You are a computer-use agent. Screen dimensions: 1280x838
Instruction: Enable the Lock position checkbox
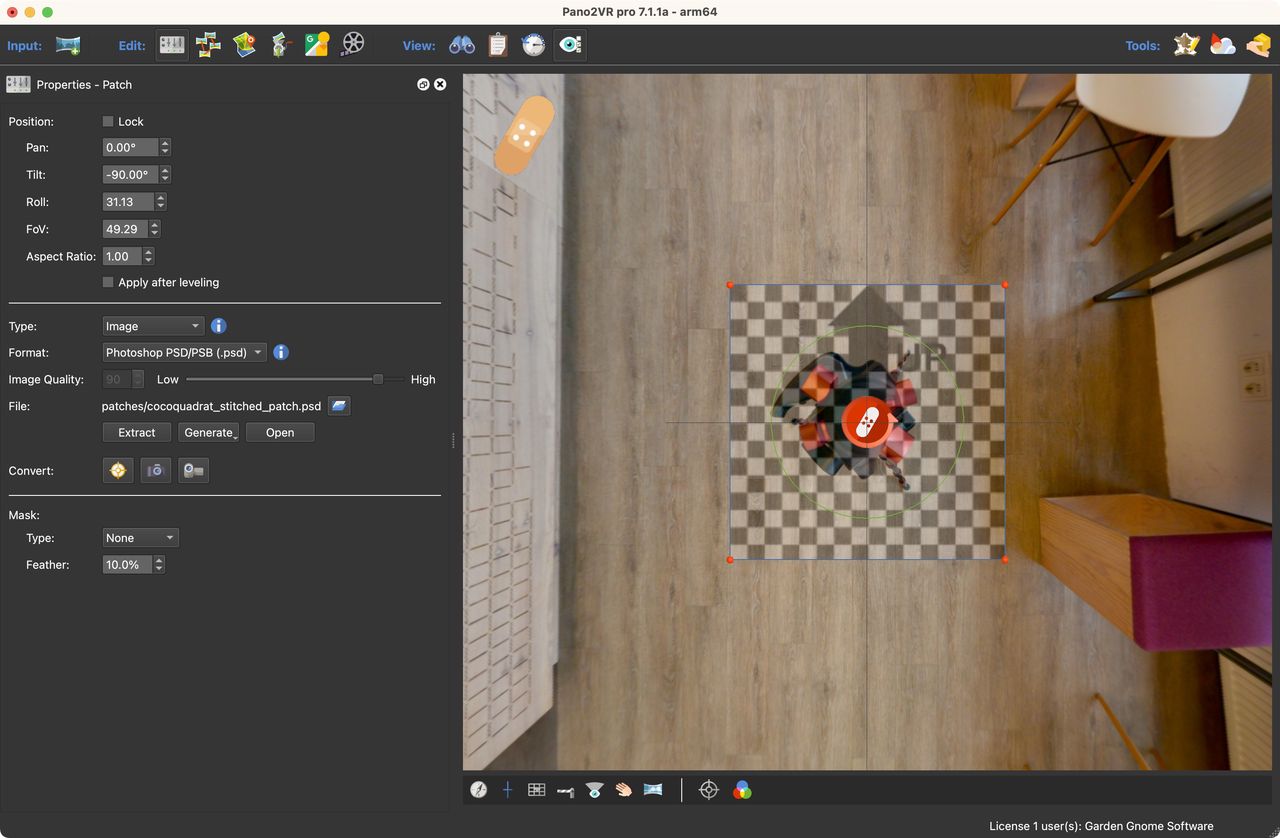coord(108,122)
